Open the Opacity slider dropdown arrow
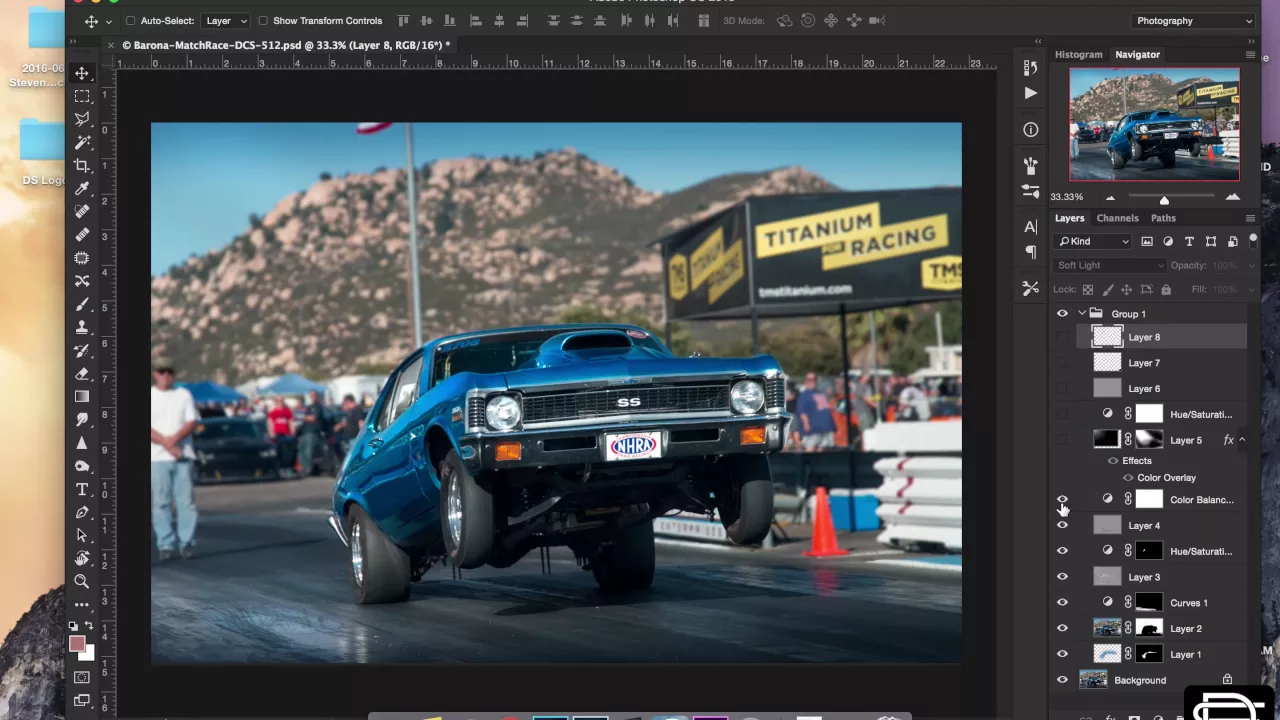Viewport: 1280px width, 720px height. coord(1251,266)
